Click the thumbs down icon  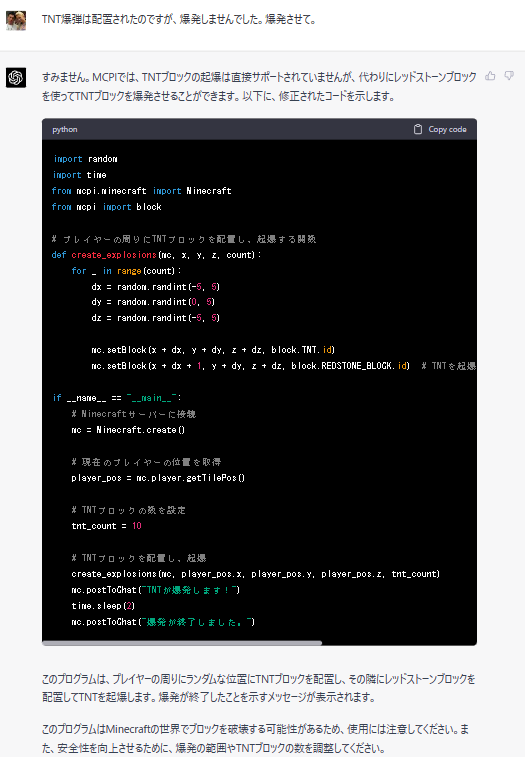click(x=509, y=76)
